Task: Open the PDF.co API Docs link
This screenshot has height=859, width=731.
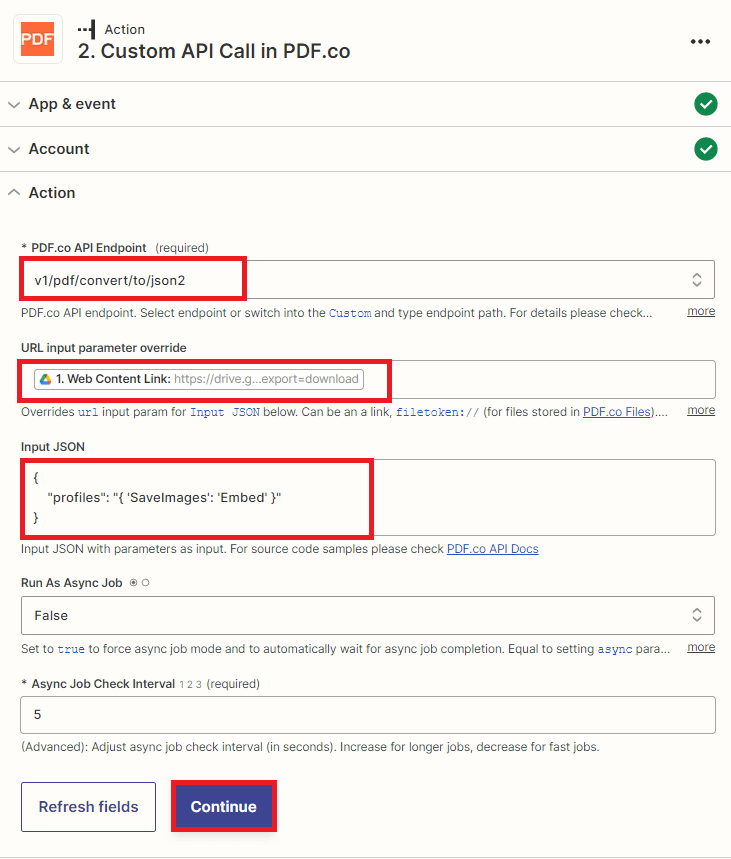Action: (492, 549)
